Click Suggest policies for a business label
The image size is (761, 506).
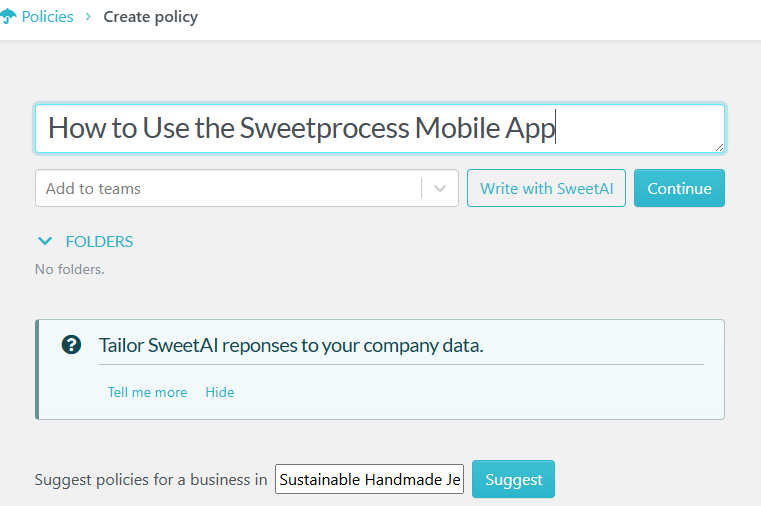[x=151, y=480]
